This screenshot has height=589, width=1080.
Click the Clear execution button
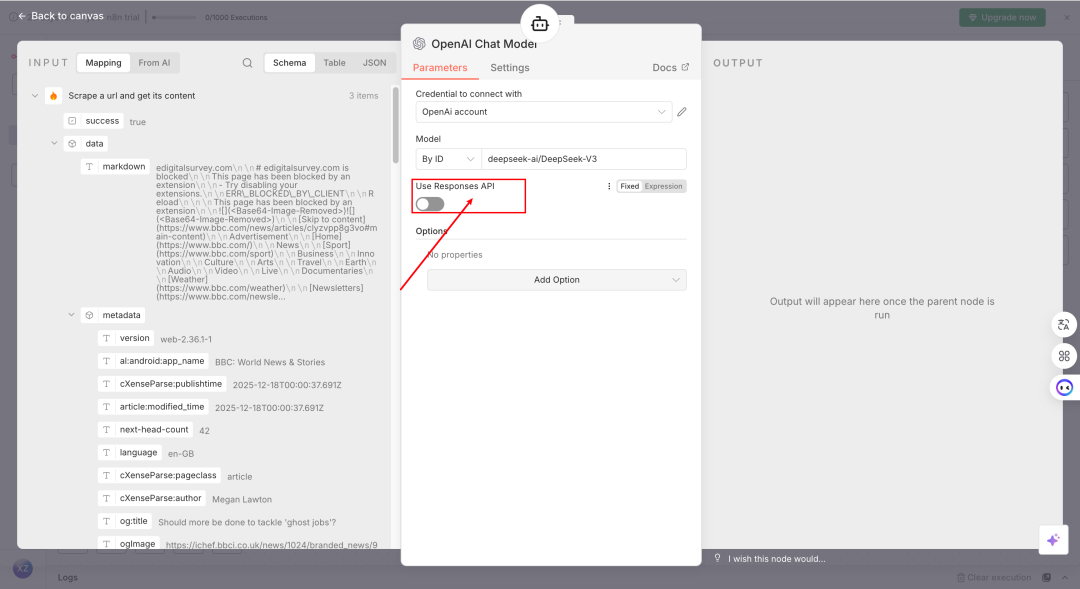pyautogui.click(x=994, y=577)
